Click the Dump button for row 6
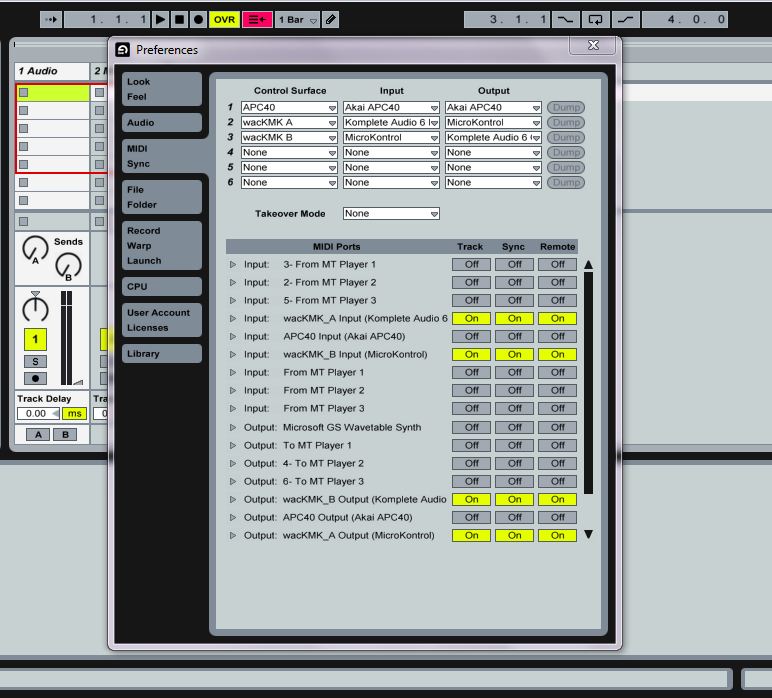 click(x=566, y=183)
